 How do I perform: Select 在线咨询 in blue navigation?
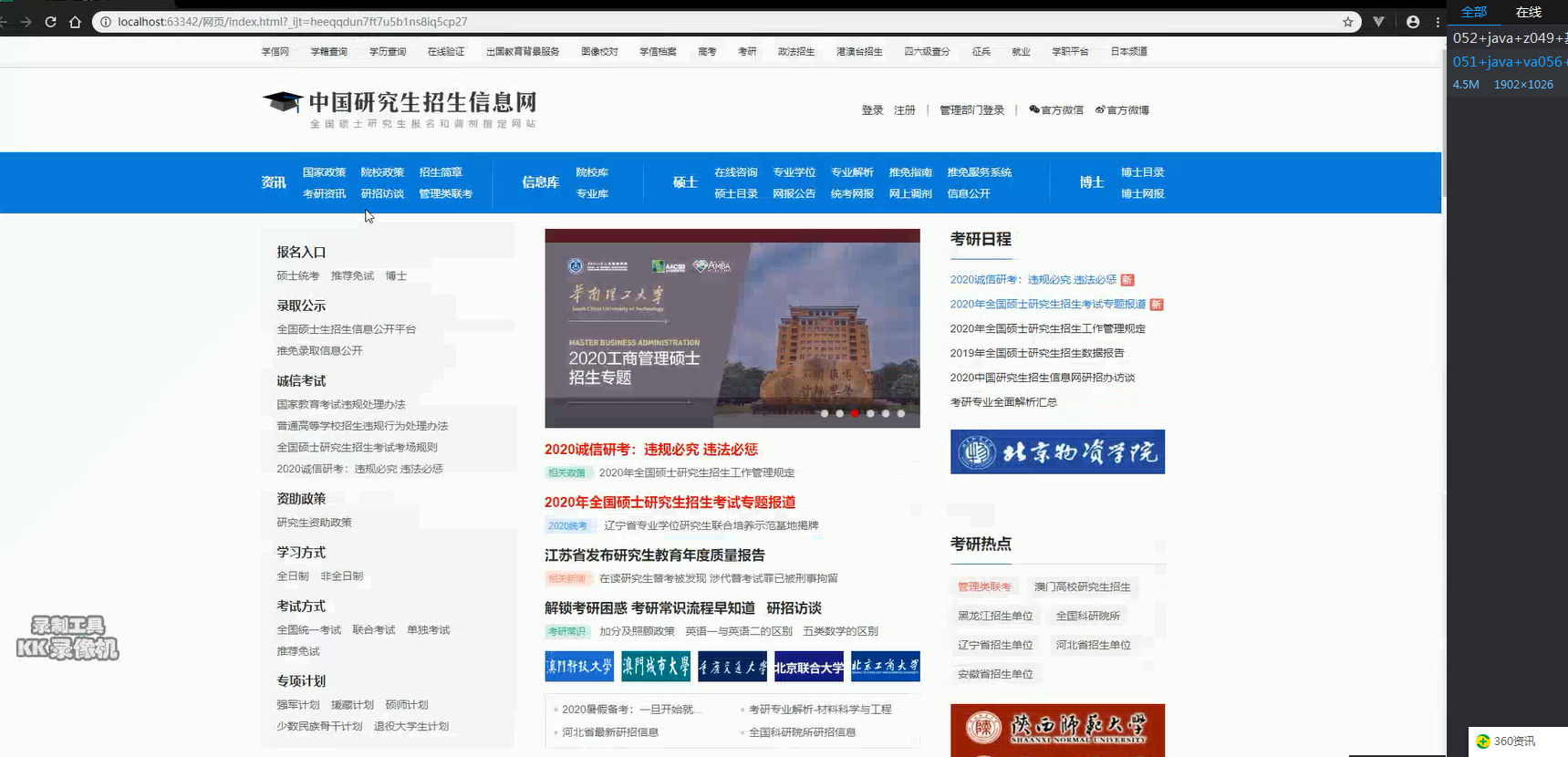click(736, 172)
